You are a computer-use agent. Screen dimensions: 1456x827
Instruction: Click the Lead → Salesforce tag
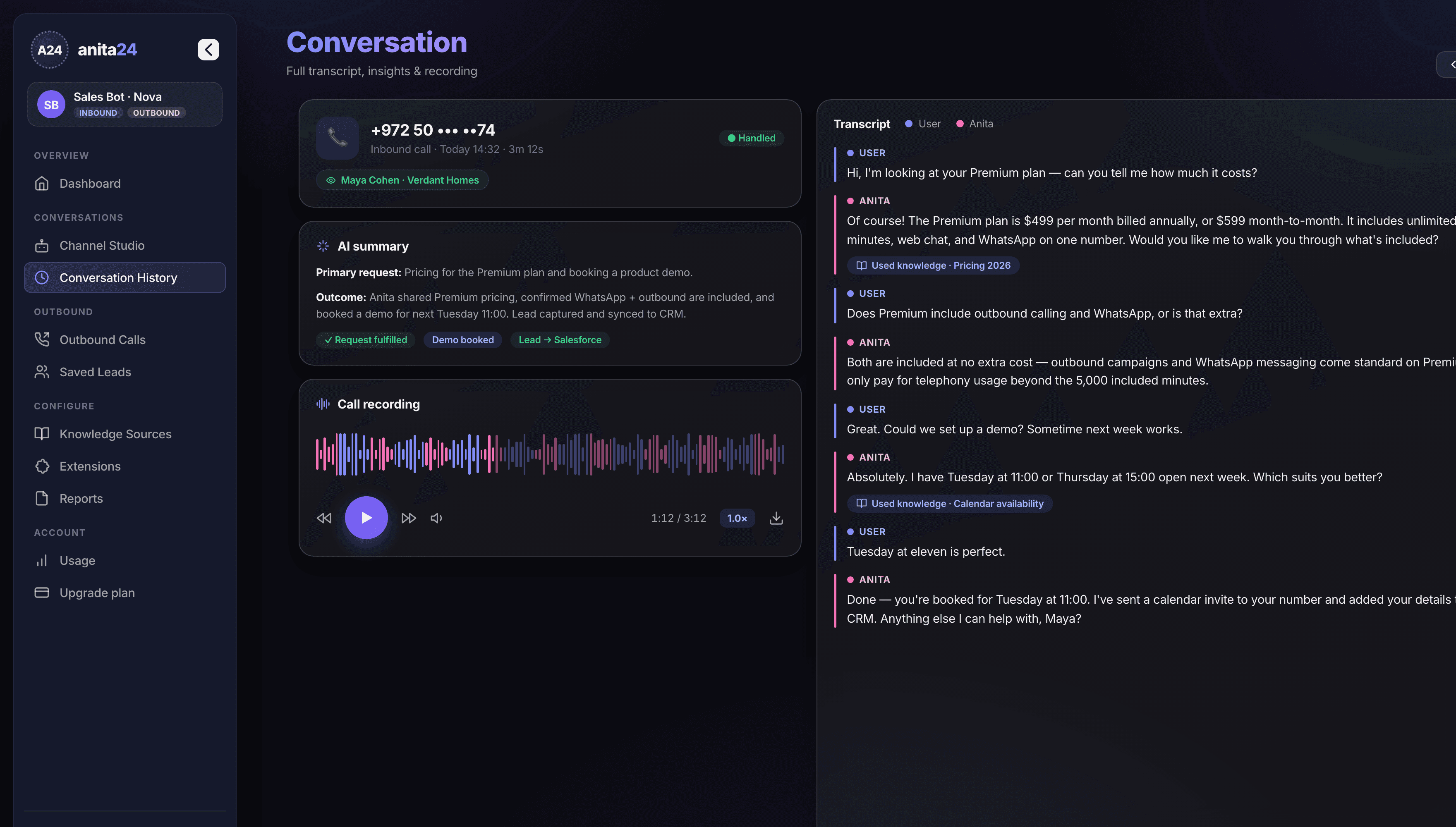tap(560, 339)
